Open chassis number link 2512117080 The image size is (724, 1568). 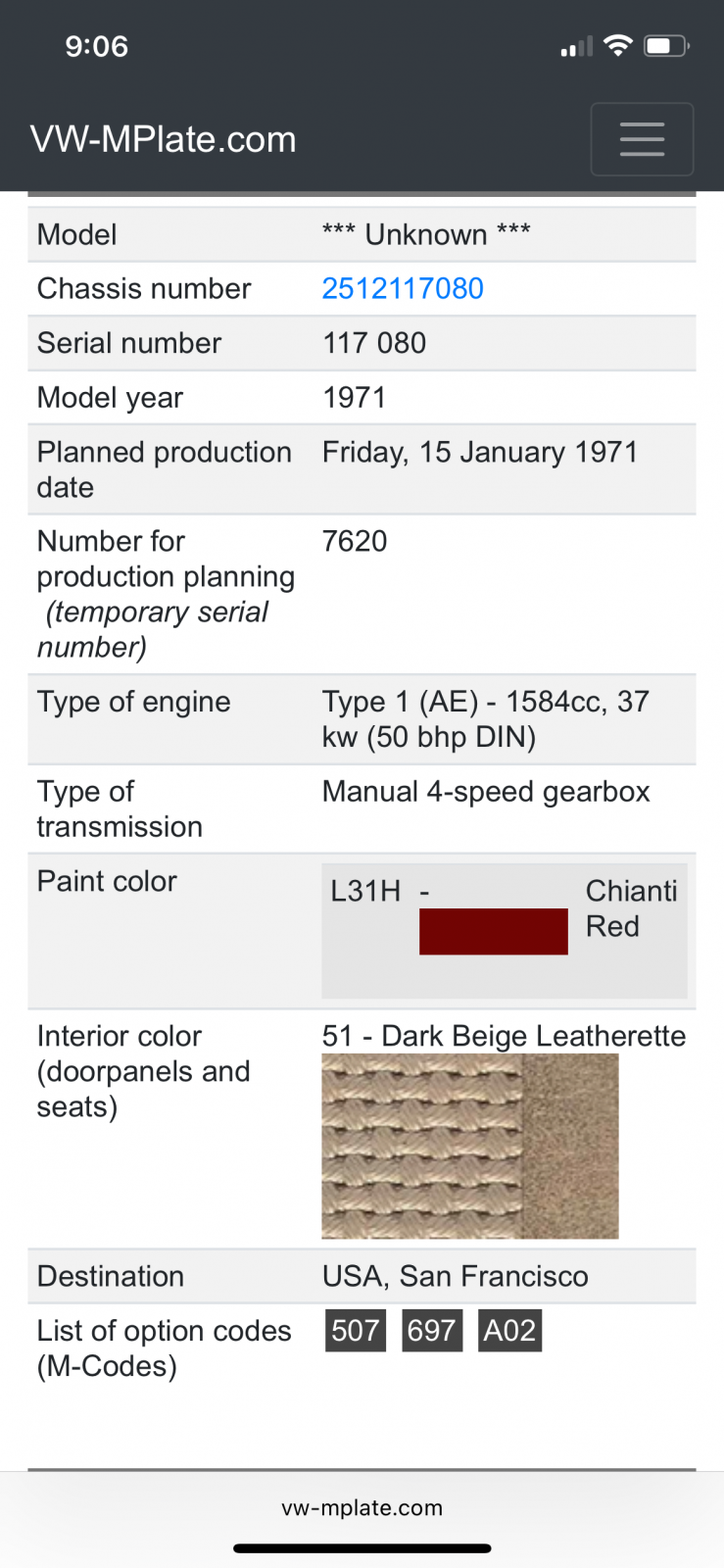click(403, 288)
